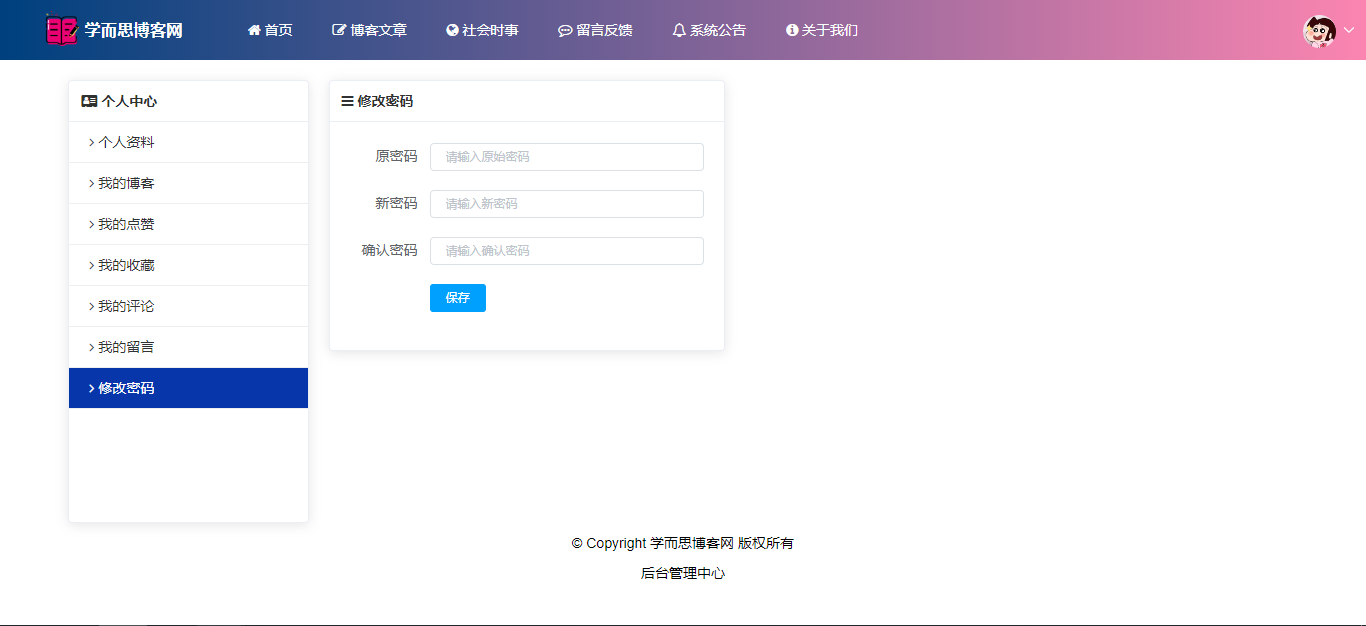Focus the 确认密码 input field
1366x626 pixels.
pos(566,251)
